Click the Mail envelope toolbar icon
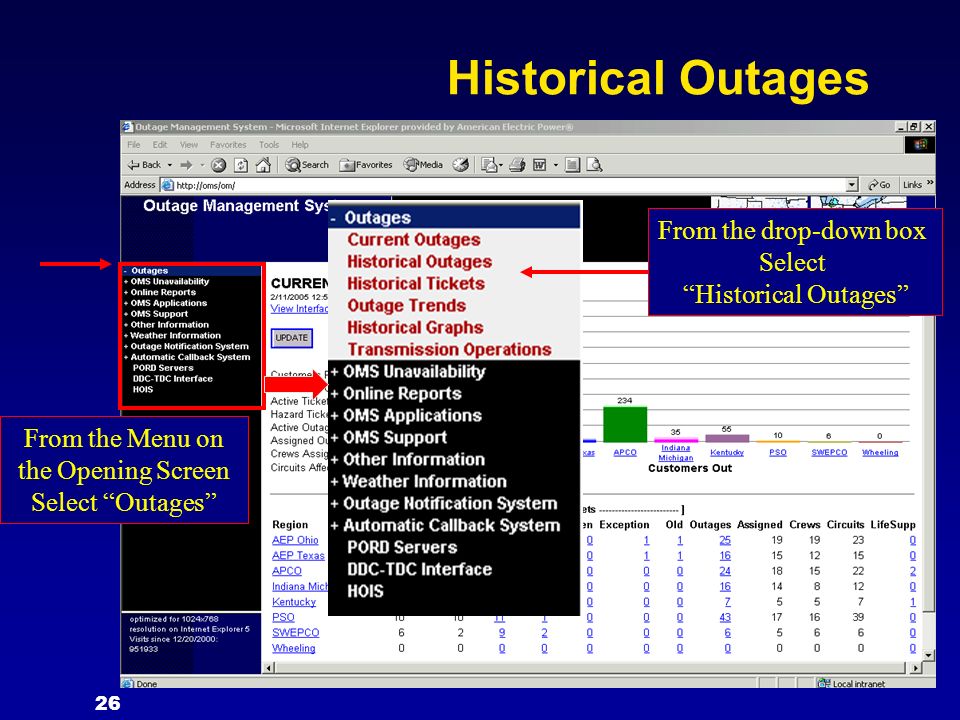 tap(489, 165)
